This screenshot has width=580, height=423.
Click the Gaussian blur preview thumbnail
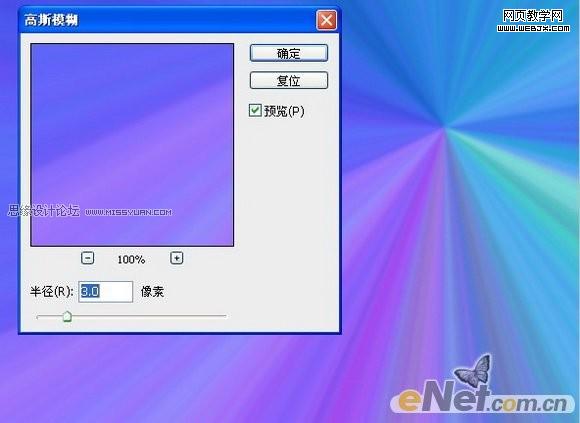[132, 145]
